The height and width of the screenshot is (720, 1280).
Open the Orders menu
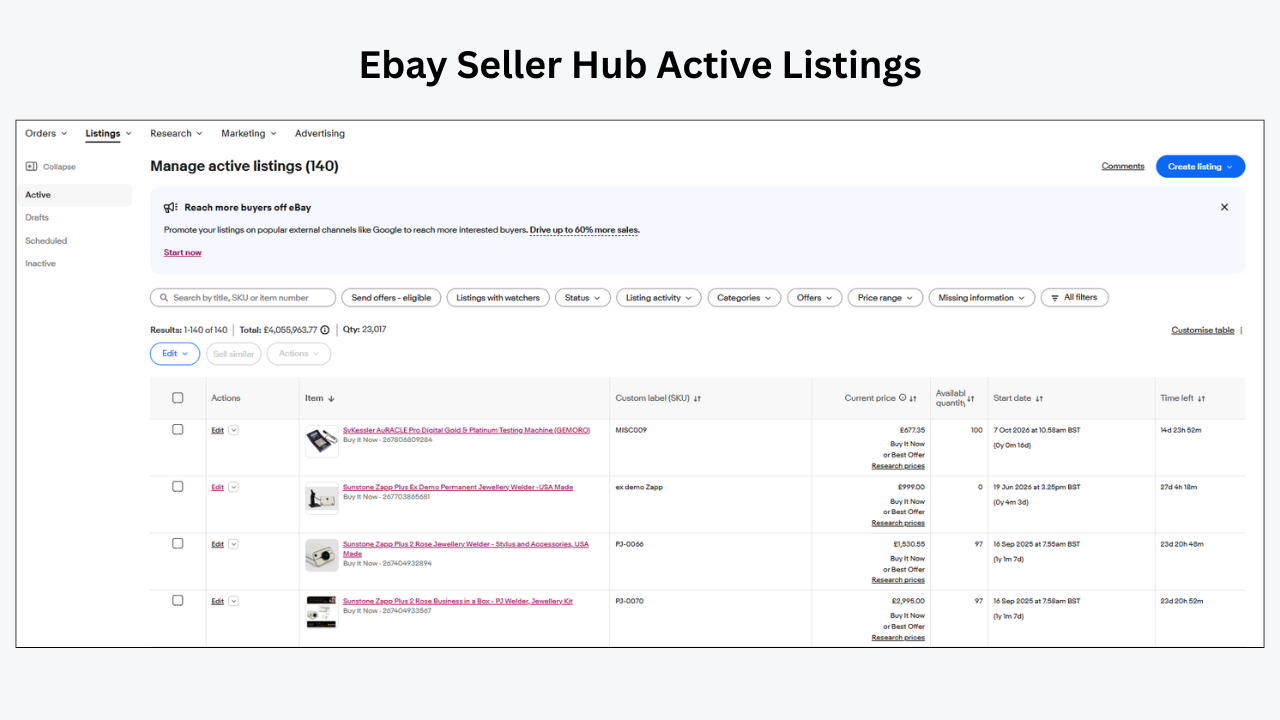pyautogui.click(x=46, y=133)
